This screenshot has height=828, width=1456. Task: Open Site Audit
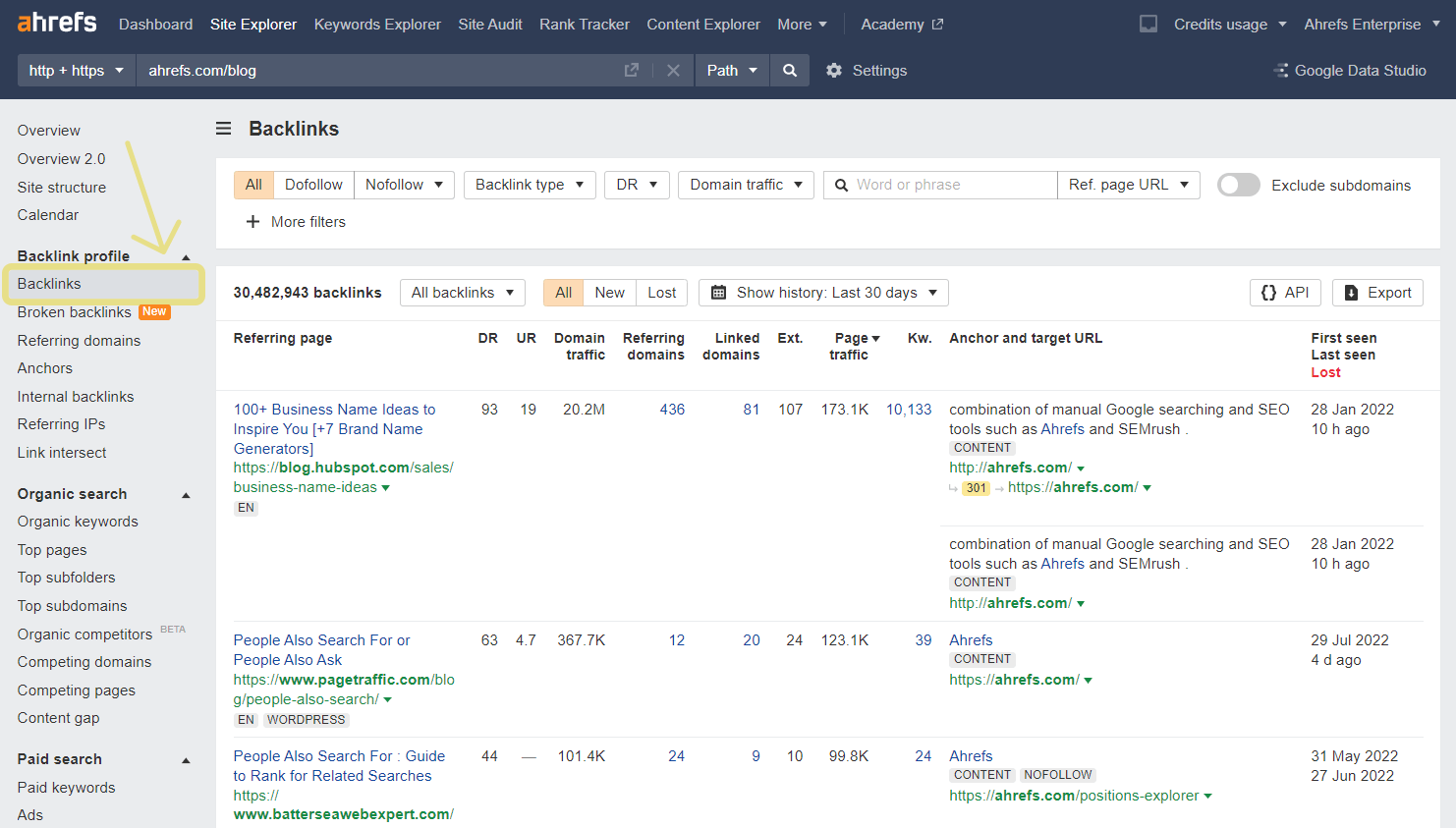pyautogui.click(x=490, y=24)
